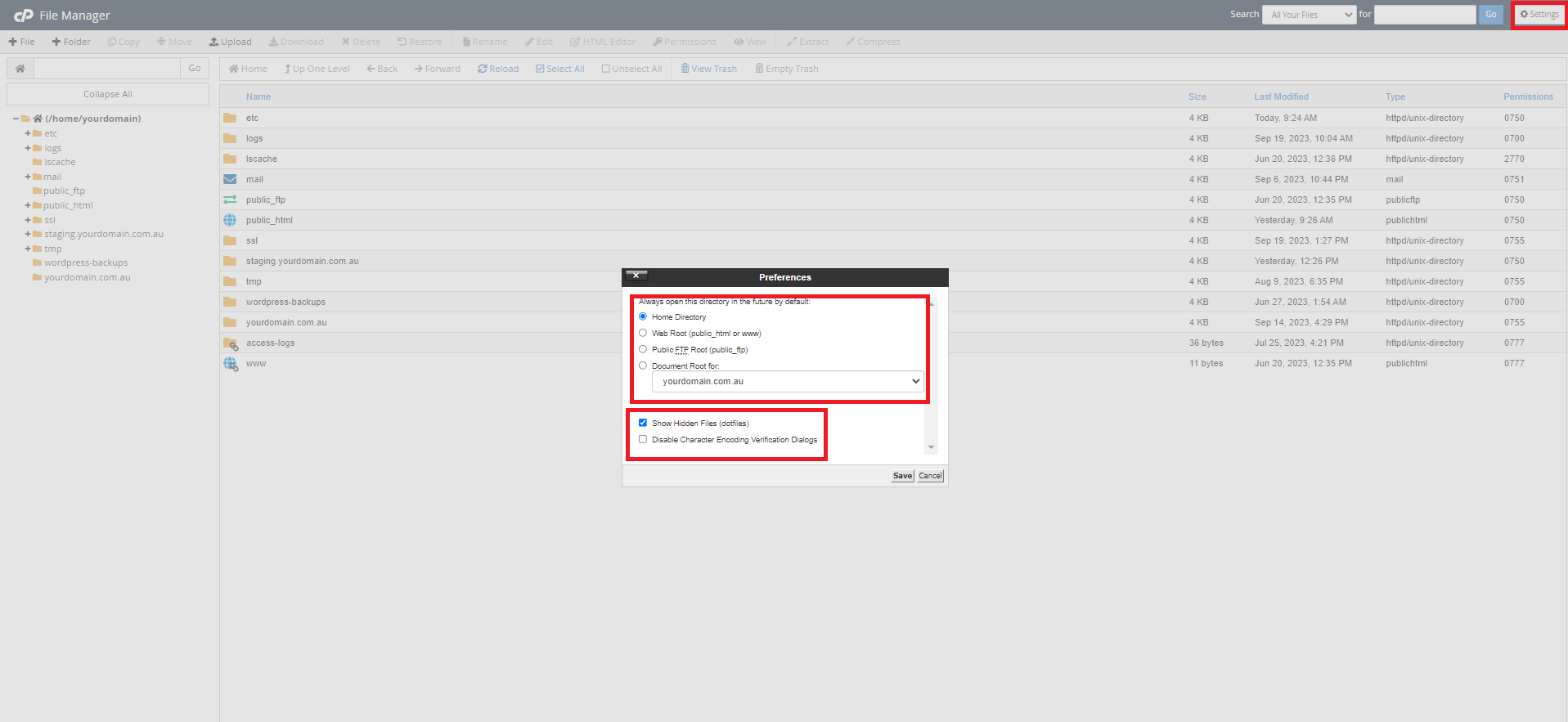Image resolution: width=1568 pixels, height=722 pixels.
Task: Click the search text field
Action: (x=1425, y=15)
